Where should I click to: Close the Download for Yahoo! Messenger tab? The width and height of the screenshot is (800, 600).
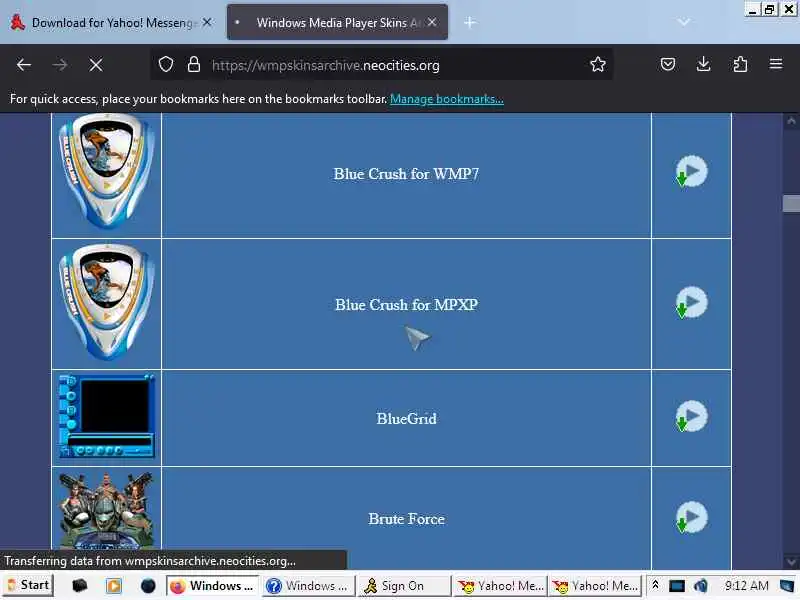point(207,22)
